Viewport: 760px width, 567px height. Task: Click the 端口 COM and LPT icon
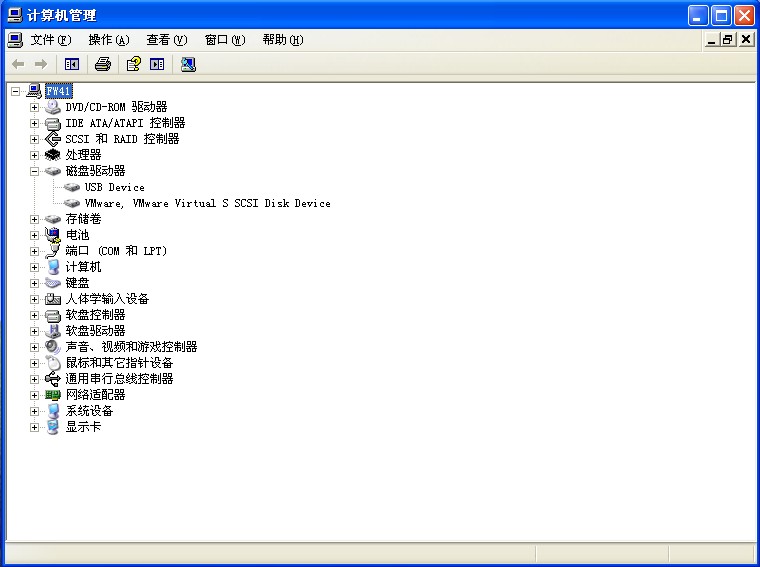pos(52,251)
